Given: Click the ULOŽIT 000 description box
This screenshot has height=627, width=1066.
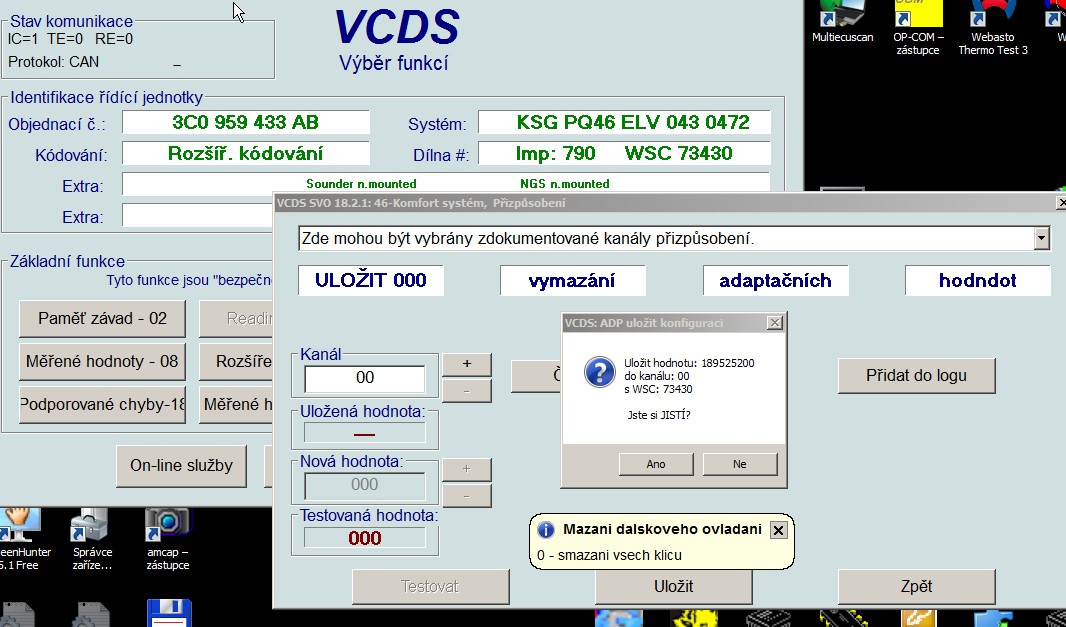Looking at the screenshot, I should (x=371, y=280).
